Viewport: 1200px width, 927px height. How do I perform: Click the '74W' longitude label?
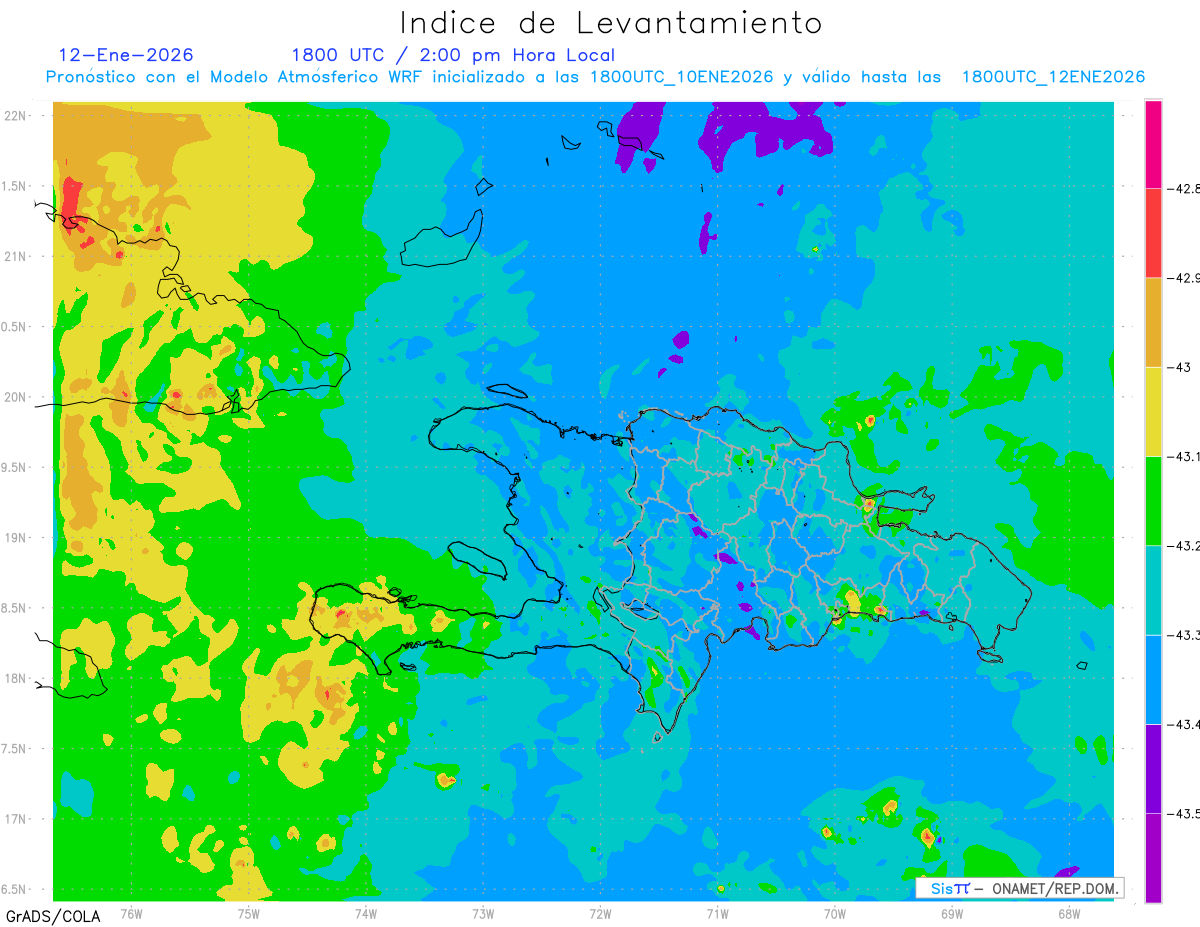click(366, 913)
